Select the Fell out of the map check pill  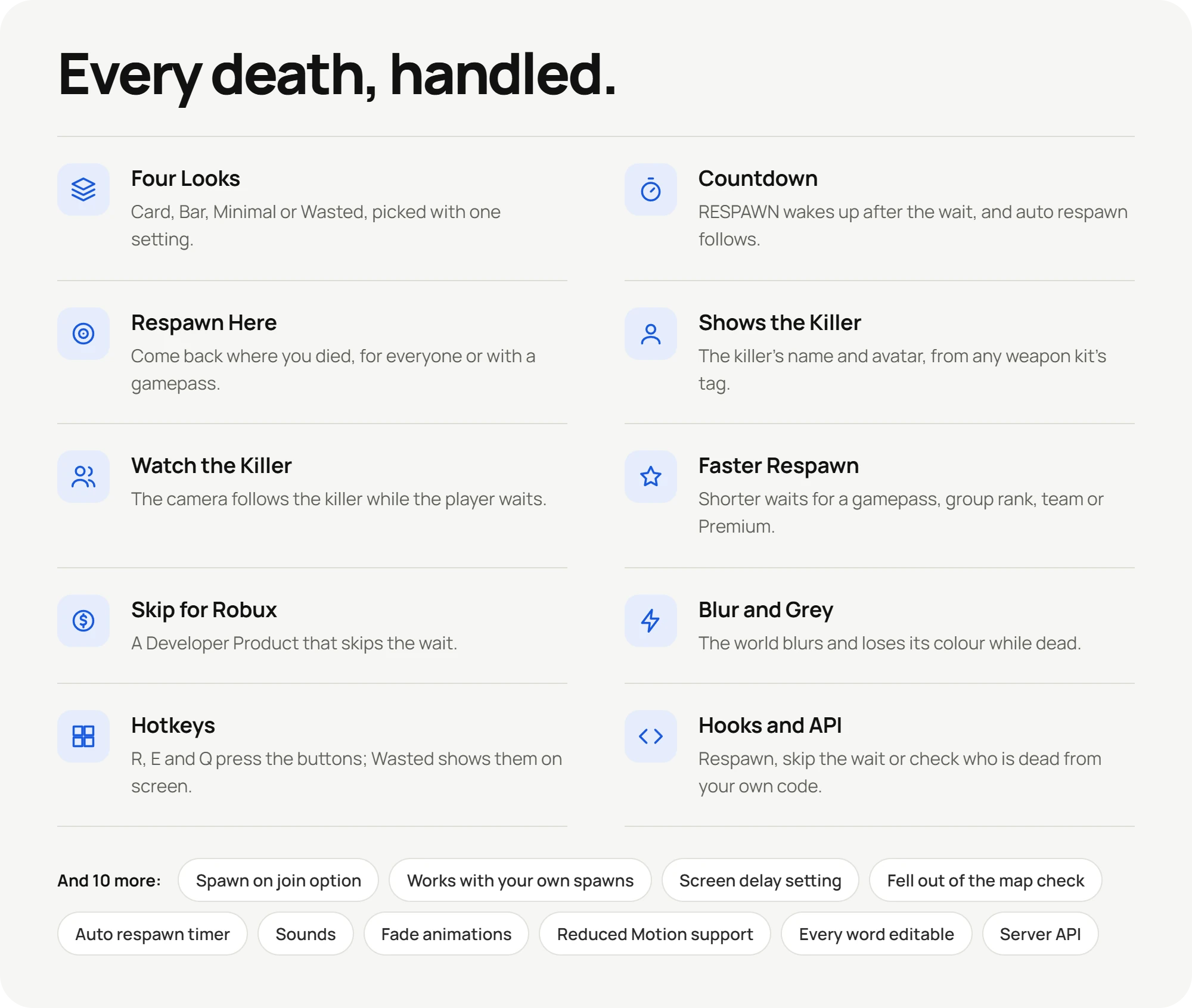pyautogui.click(x=986, y=880)
